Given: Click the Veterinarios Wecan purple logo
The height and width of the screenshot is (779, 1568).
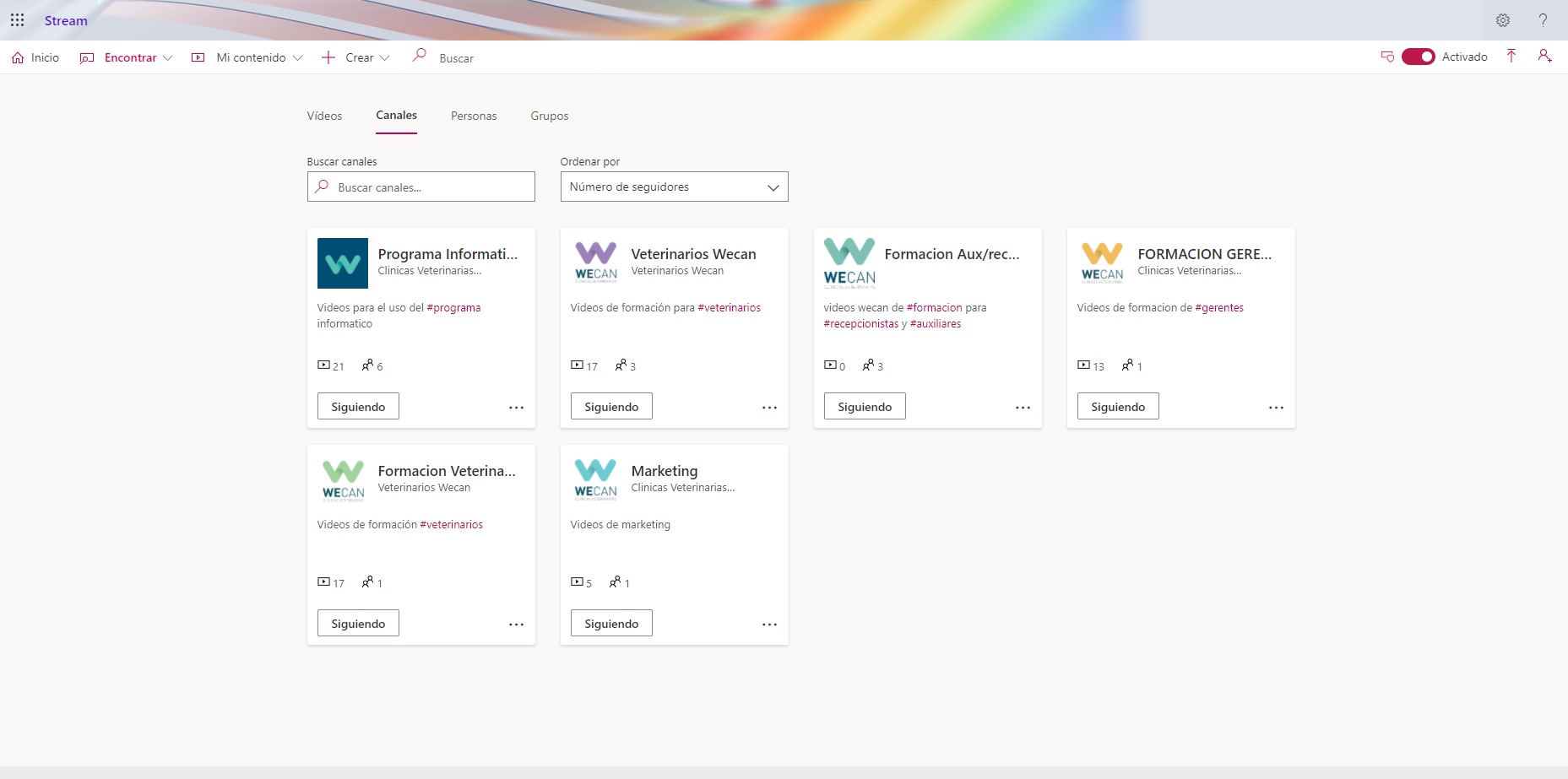Looking at the screenshot, I should click(596, 262).
